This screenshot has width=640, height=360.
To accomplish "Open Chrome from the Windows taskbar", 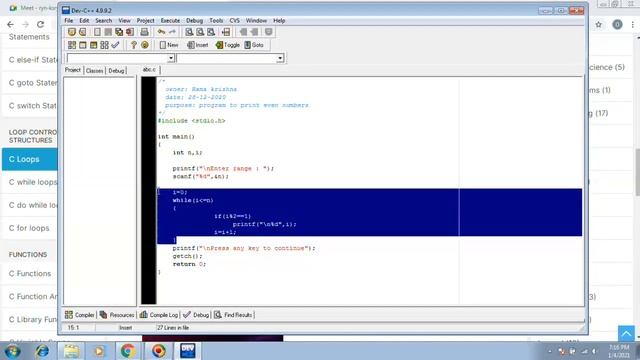I will point(128,351).
